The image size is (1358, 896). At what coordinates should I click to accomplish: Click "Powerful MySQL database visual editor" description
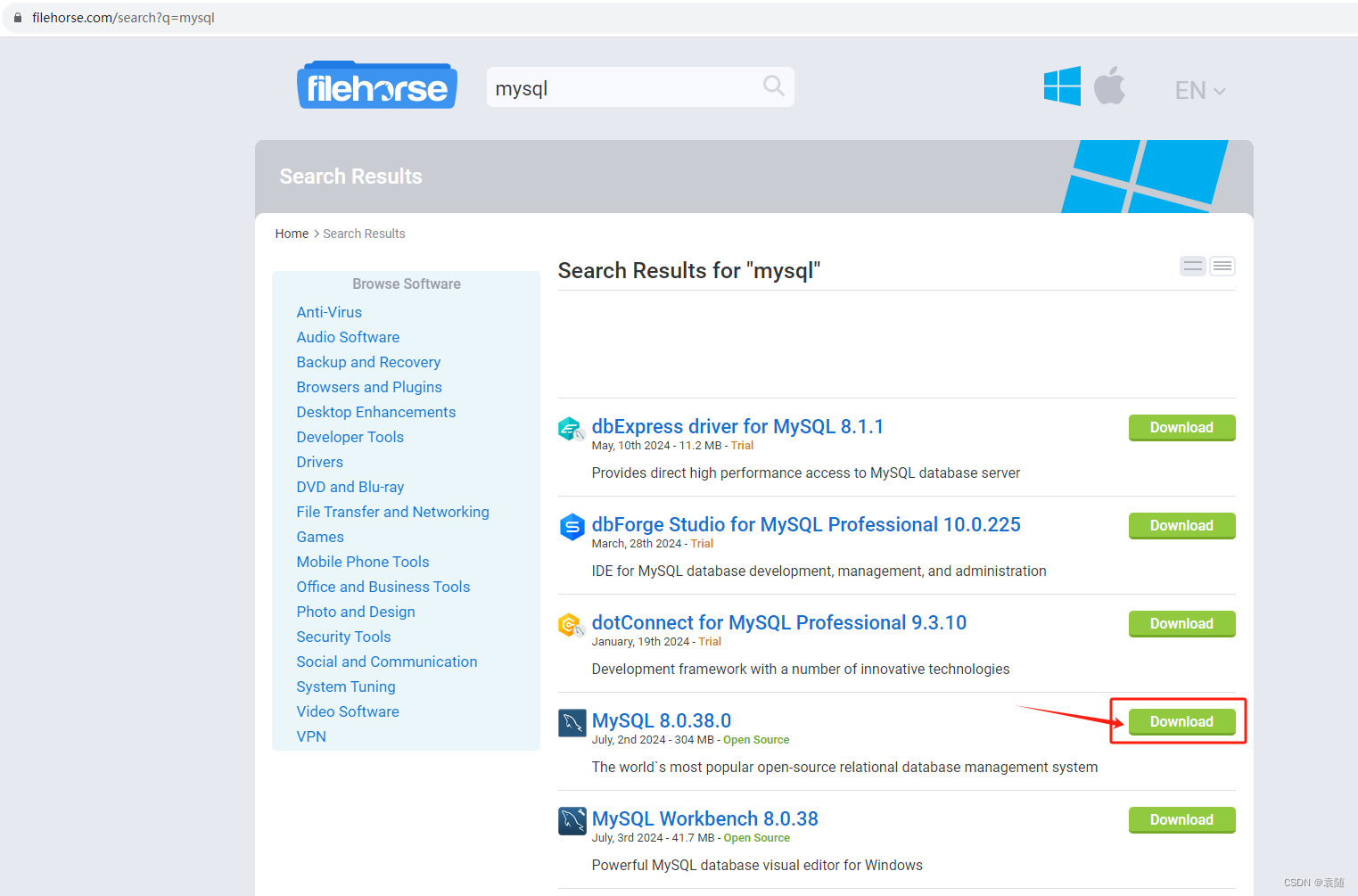tap(757, 865)
